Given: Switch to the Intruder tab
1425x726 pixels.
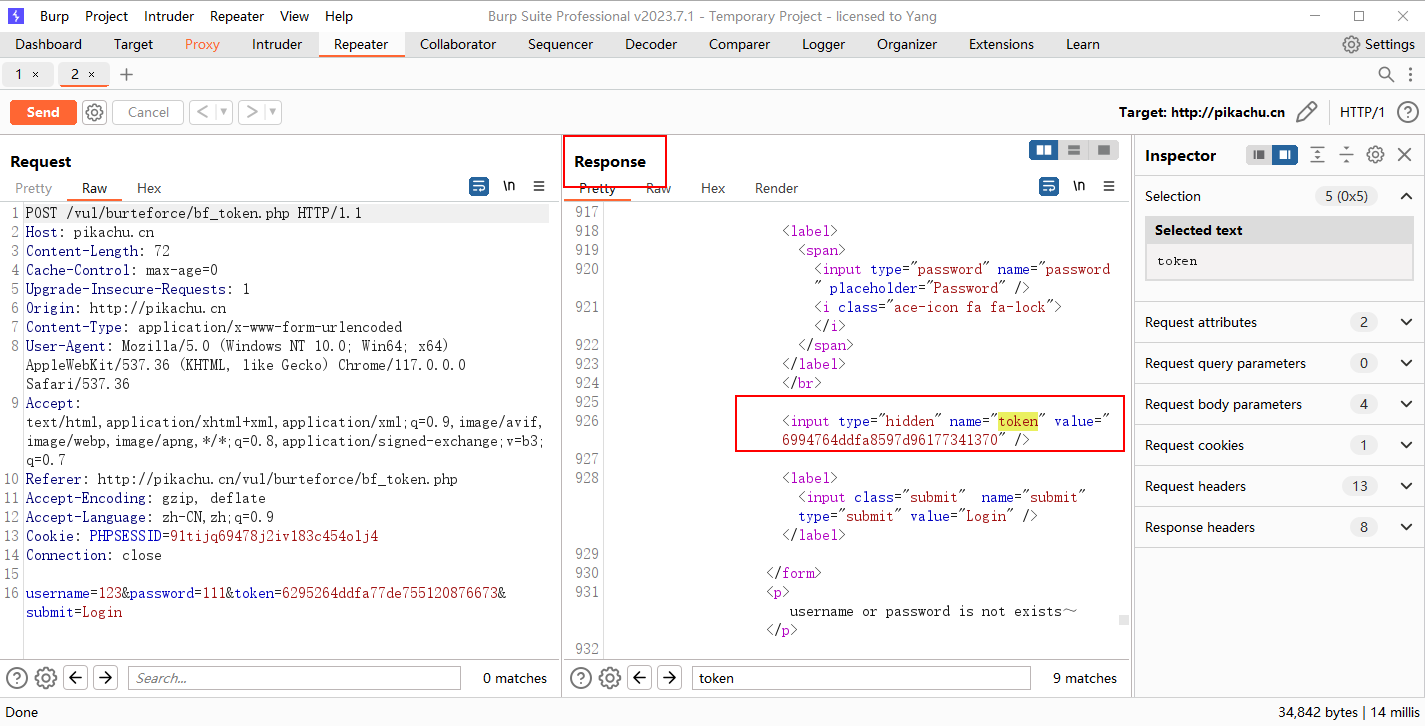Looking at the screenshot, I should coord(277,44).
